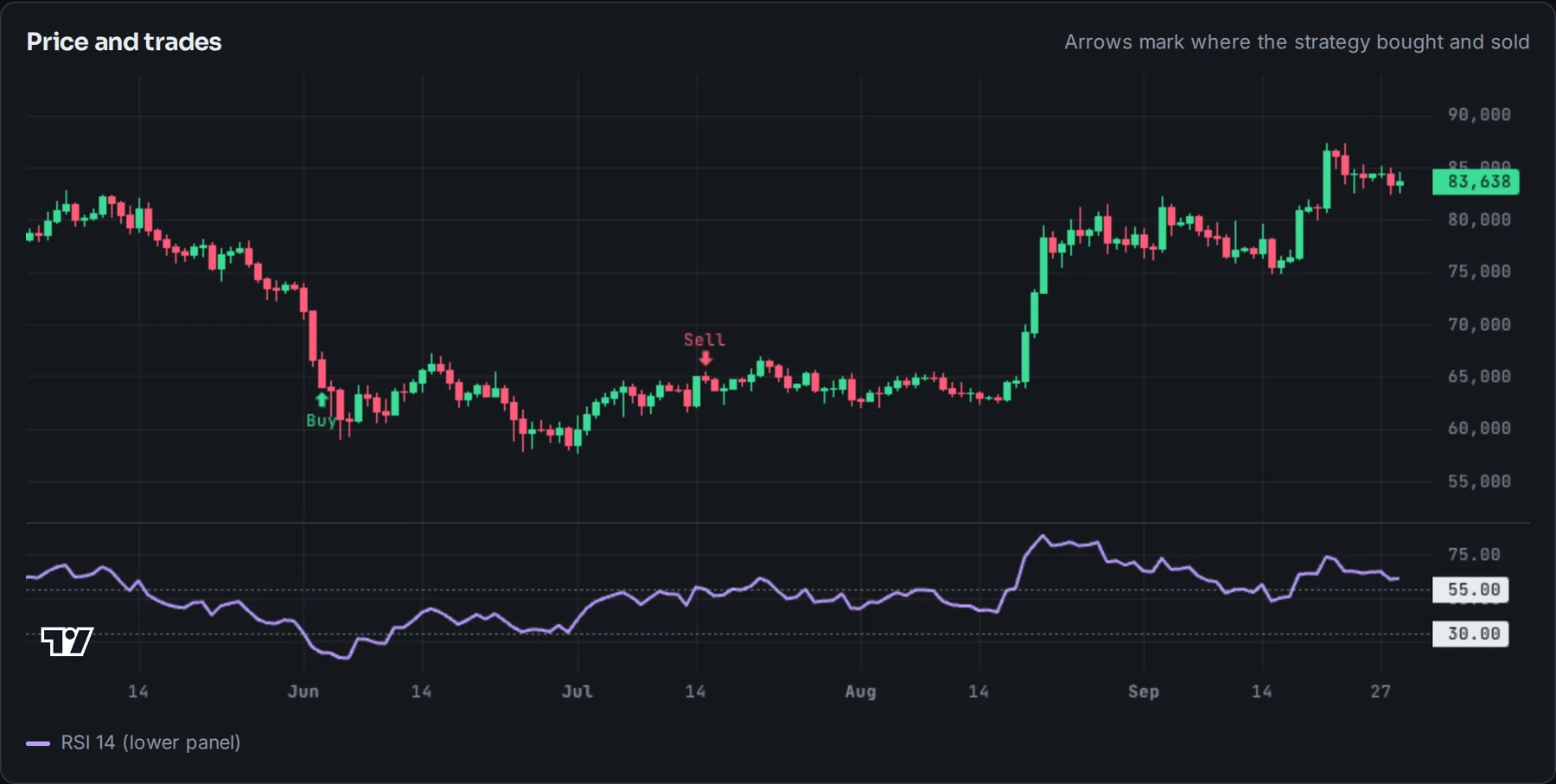This screenshot has height=784, width=1556.
Task: Click the Jul date axis label
Action: coord(577,692)
